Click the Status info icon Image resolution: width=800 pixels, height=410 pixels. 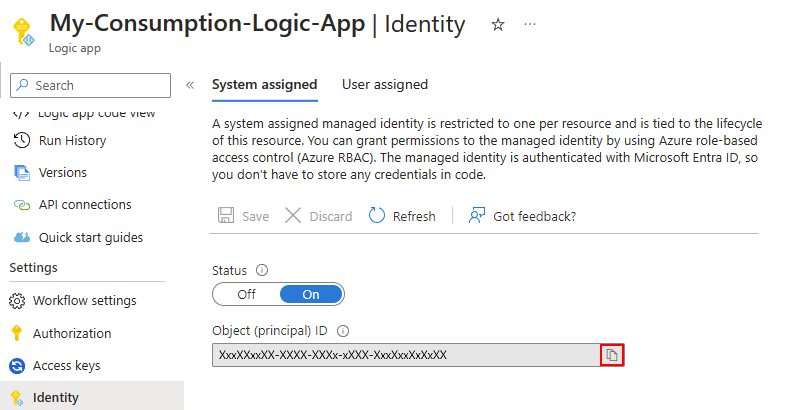262,270
